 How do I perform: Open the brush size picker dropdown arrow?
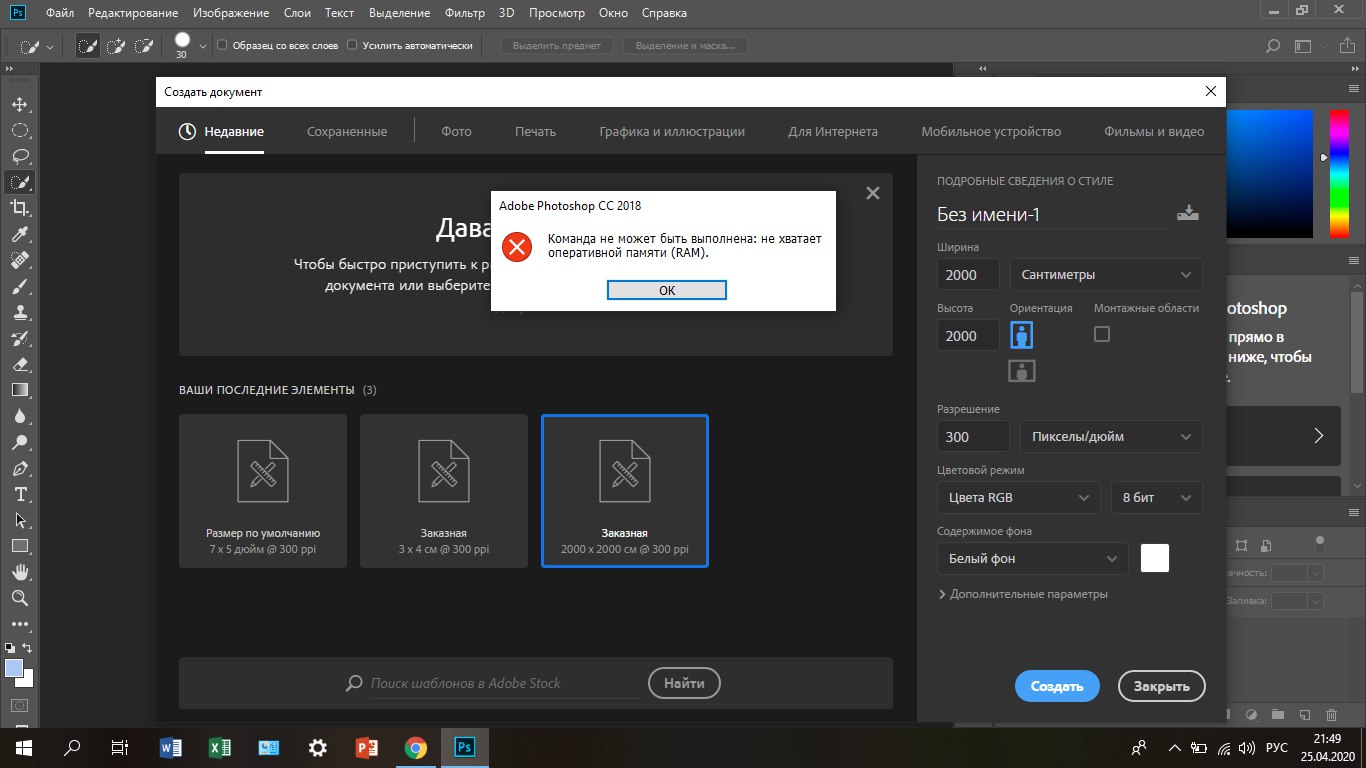204,46
